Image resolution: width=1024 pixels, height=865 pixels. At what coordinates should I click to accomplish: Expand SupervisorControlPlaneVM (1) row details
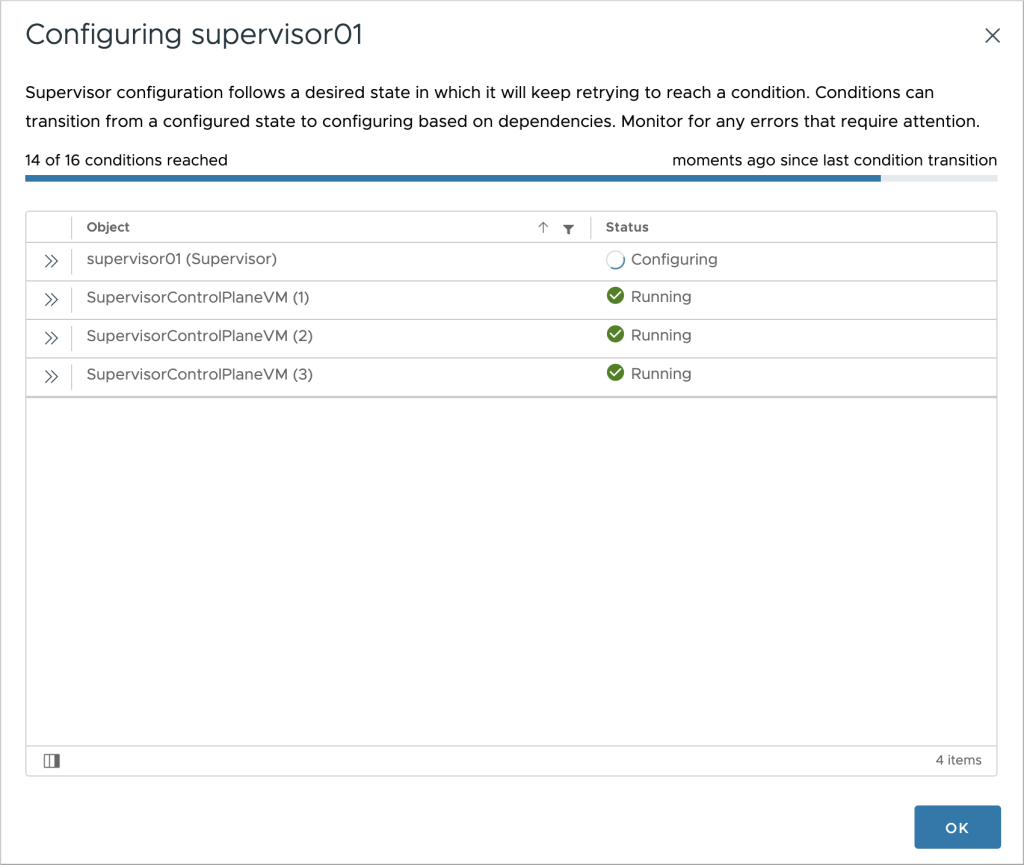[51, 300]
